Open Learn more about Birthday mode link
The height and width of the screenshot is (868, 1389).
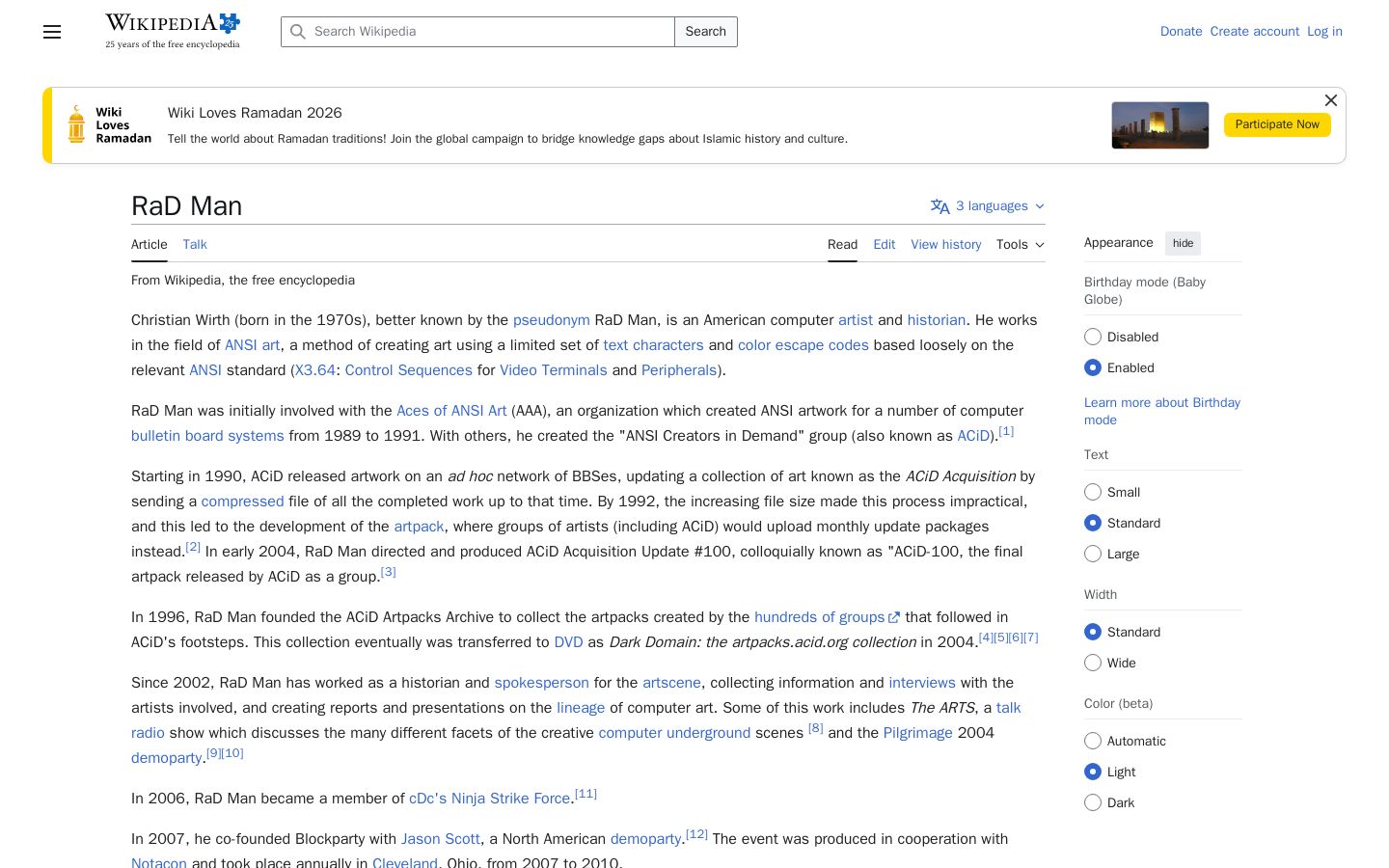click(1162, 411)
